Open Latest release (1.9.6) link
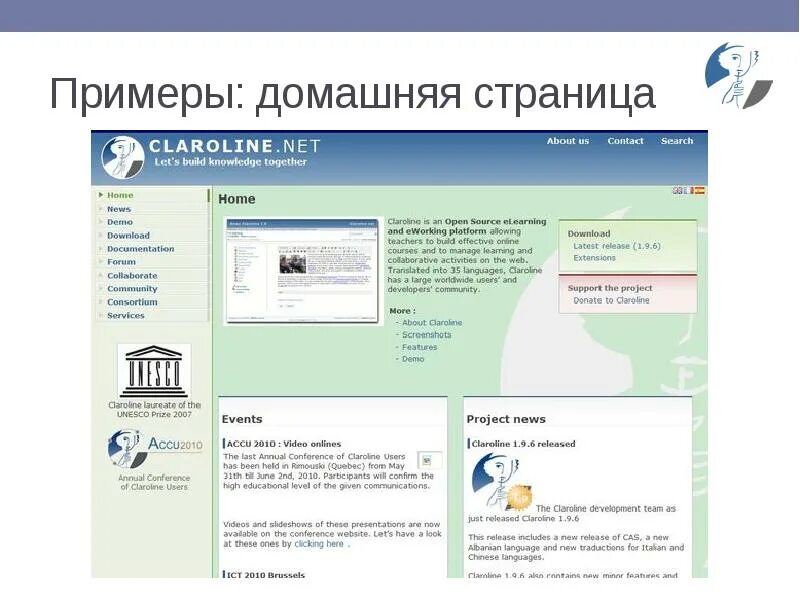The image size is (800, 600). (617, 246)
